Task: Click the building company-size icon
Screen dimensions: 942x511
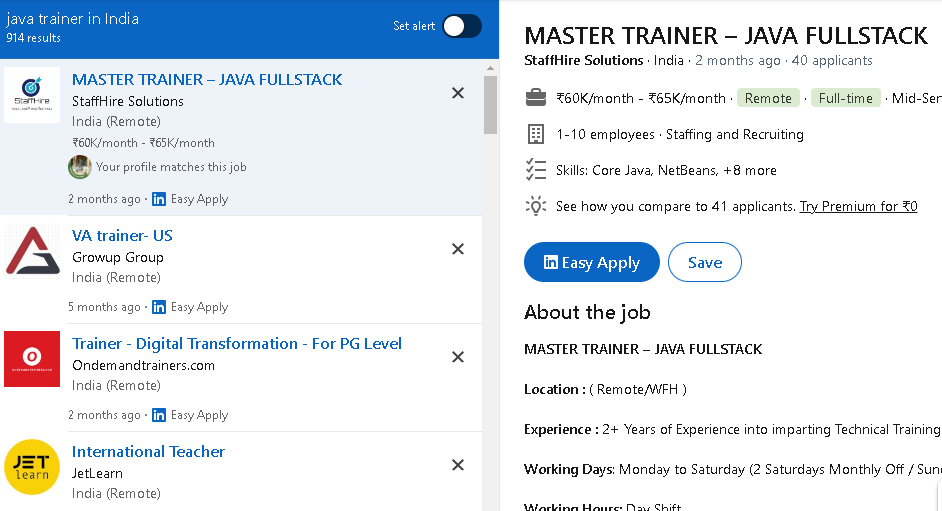Action: (536, 134)
